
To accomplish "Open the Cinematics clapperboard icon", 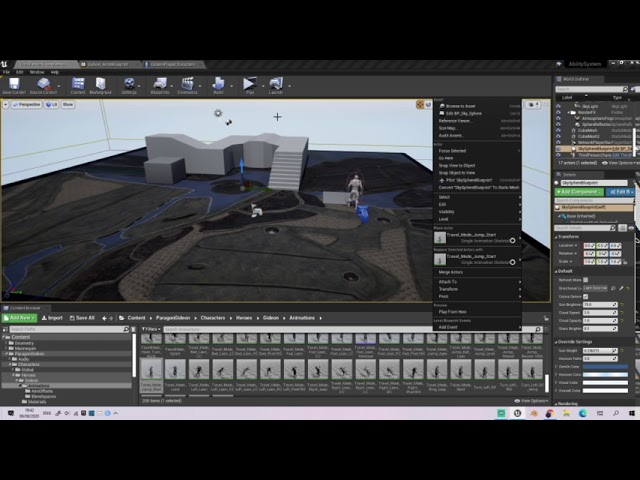I will click(x=187, y=84).
